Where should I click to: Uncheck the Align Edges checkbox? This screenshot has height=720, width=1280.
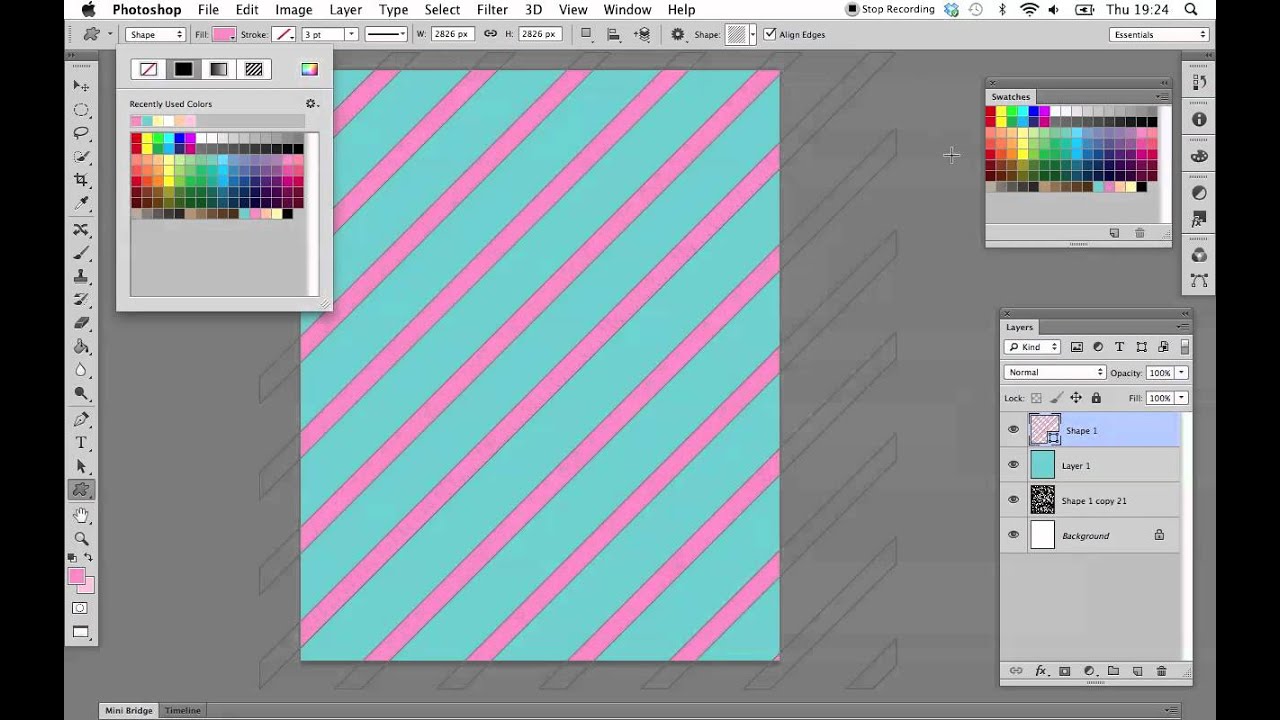769,34
